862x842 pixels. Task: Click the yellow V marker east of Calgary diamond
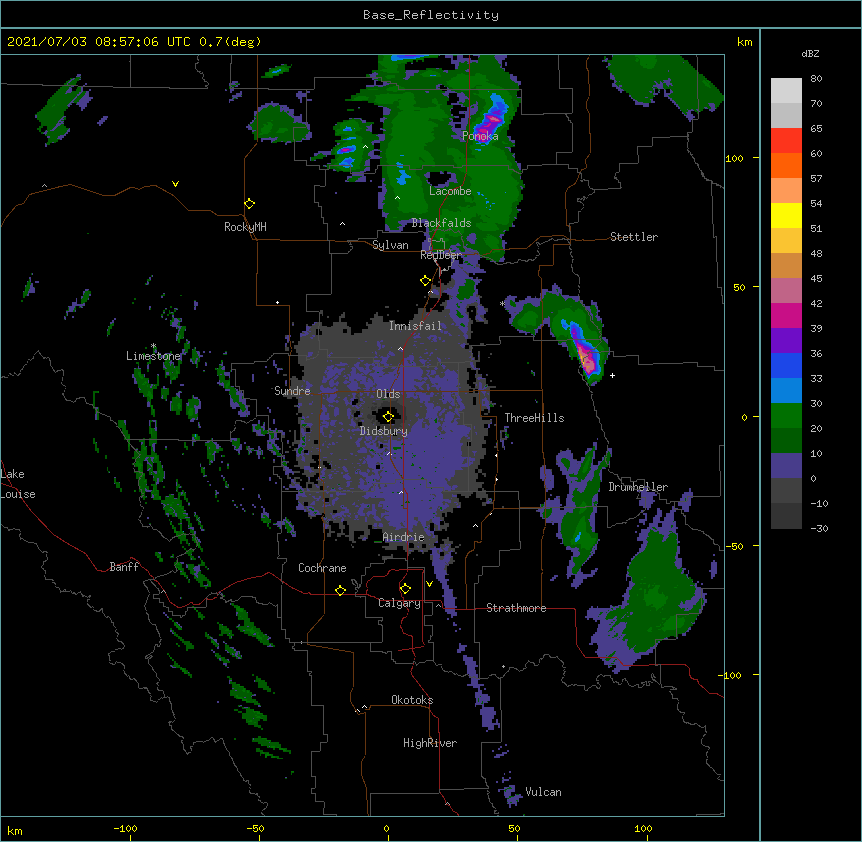pos(429,584)
